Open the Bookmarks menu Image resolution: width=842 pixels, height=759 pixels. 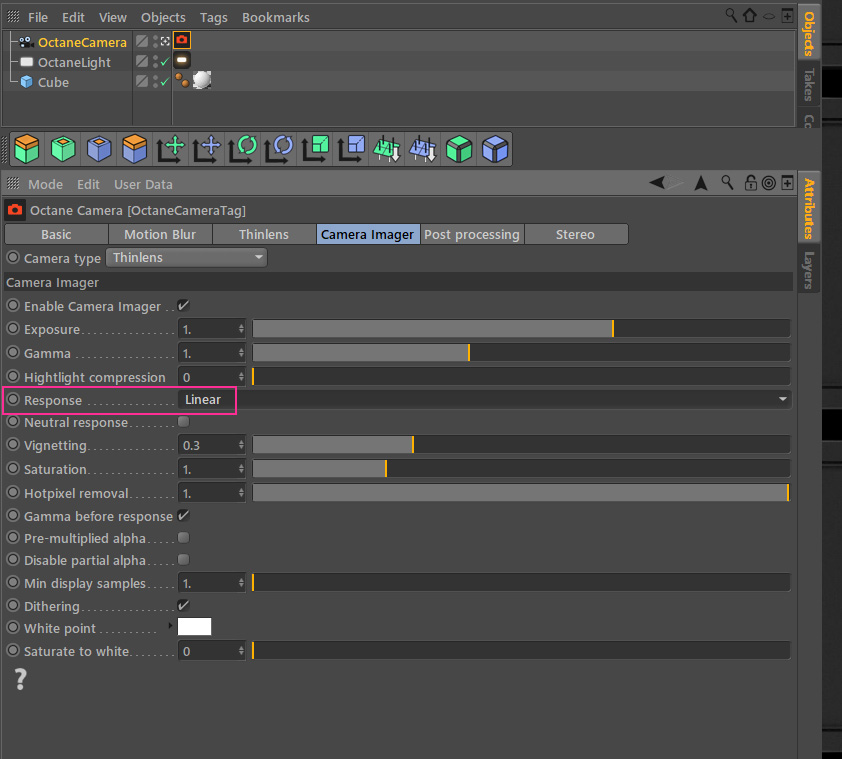click(x=275, y=18)
